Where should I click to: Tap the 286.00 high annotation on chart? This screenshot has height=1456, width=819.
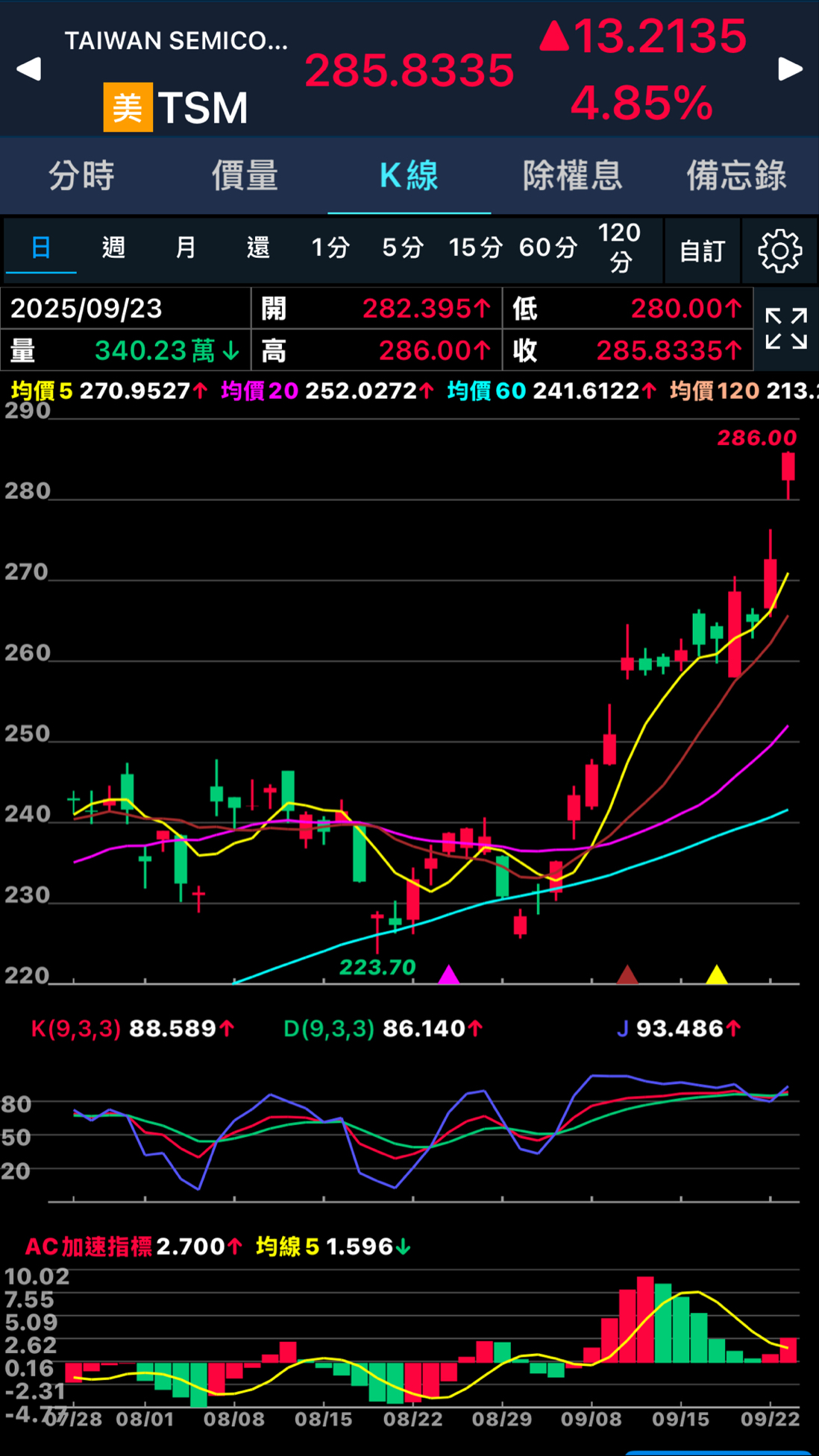point(756,438)
